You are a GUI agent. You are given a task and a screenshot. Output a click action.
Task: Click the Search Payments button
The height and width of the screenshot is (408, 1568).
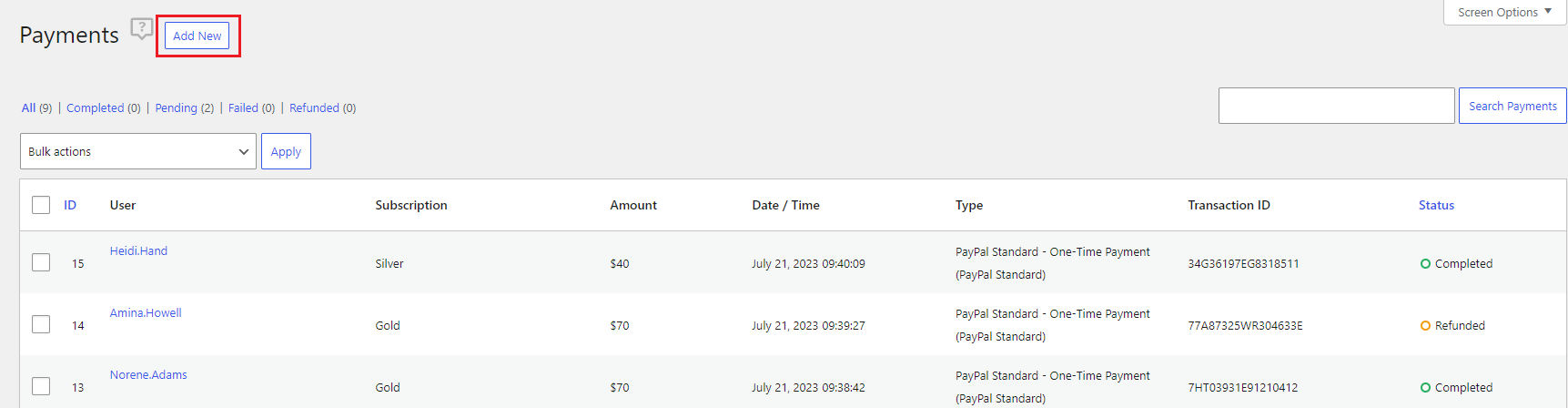click(x=1512, y=106)
